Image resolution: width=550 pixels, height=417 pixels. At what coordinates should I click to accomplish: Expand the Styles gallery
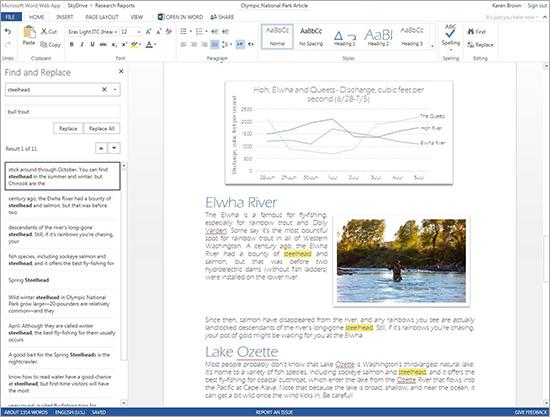click(x=432, y=46)
